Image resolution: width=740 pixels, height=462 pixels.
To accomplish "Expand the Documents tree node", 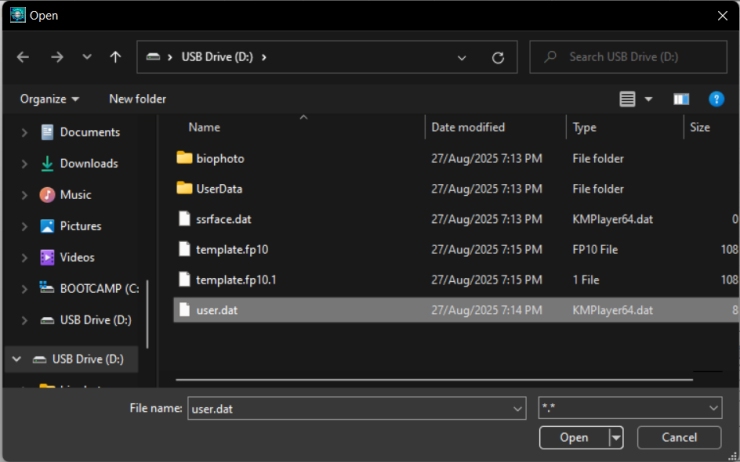I will (24, 133).
